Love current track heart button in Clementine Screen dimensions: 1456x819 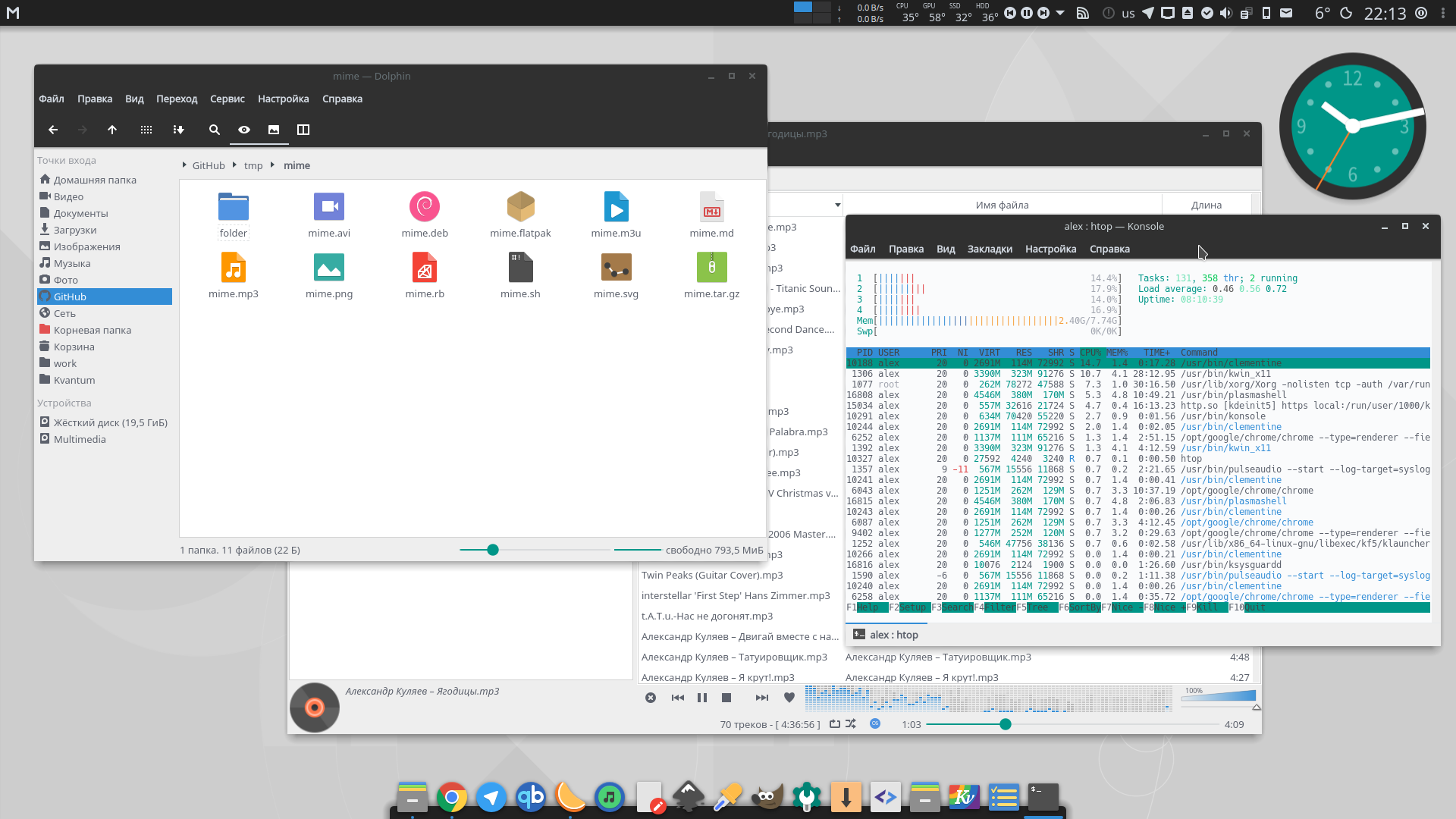[x=789, y=698]
